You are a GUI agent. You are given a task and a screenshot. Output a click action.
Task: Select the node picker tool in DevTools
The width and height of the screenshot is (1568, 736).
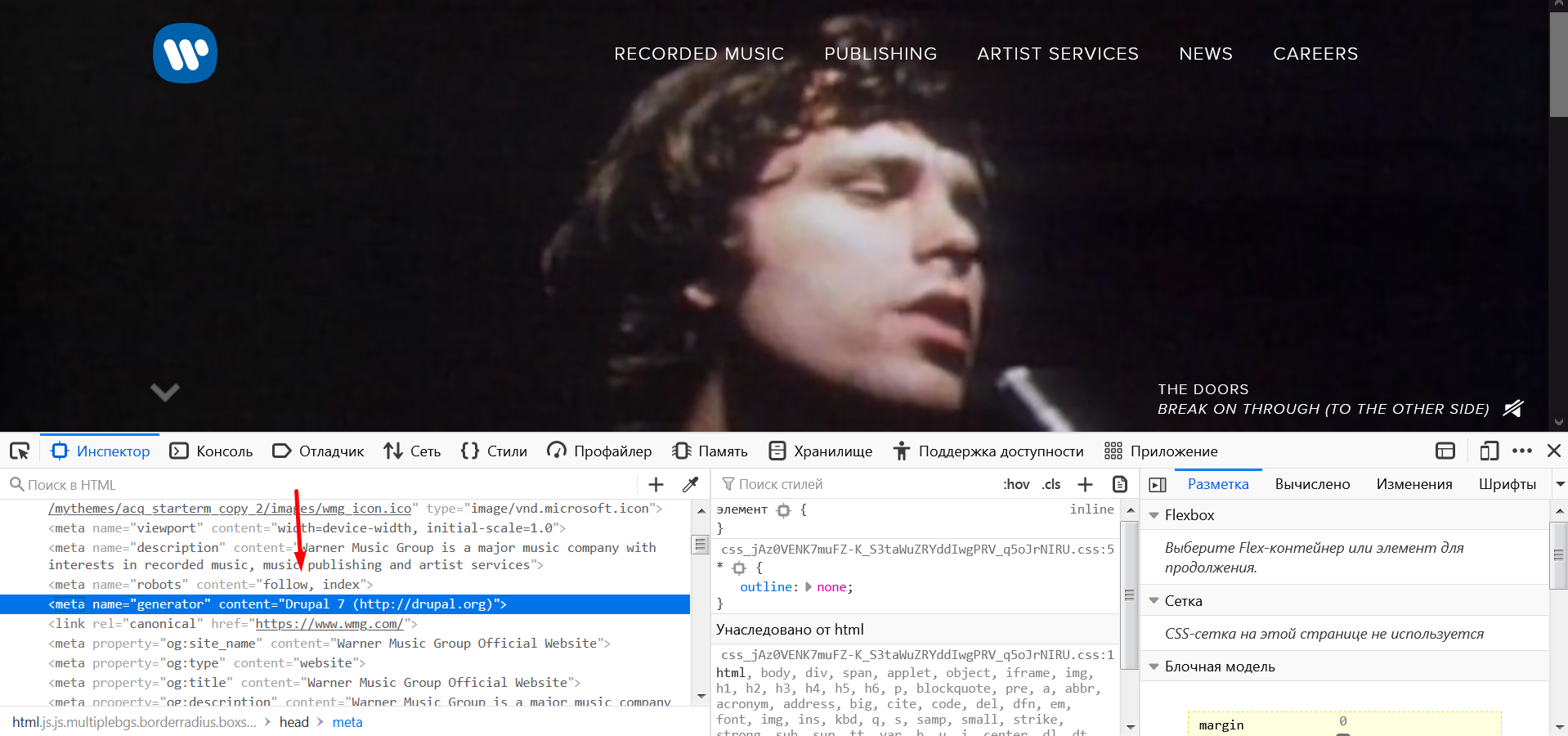click(x=19, y=451)
